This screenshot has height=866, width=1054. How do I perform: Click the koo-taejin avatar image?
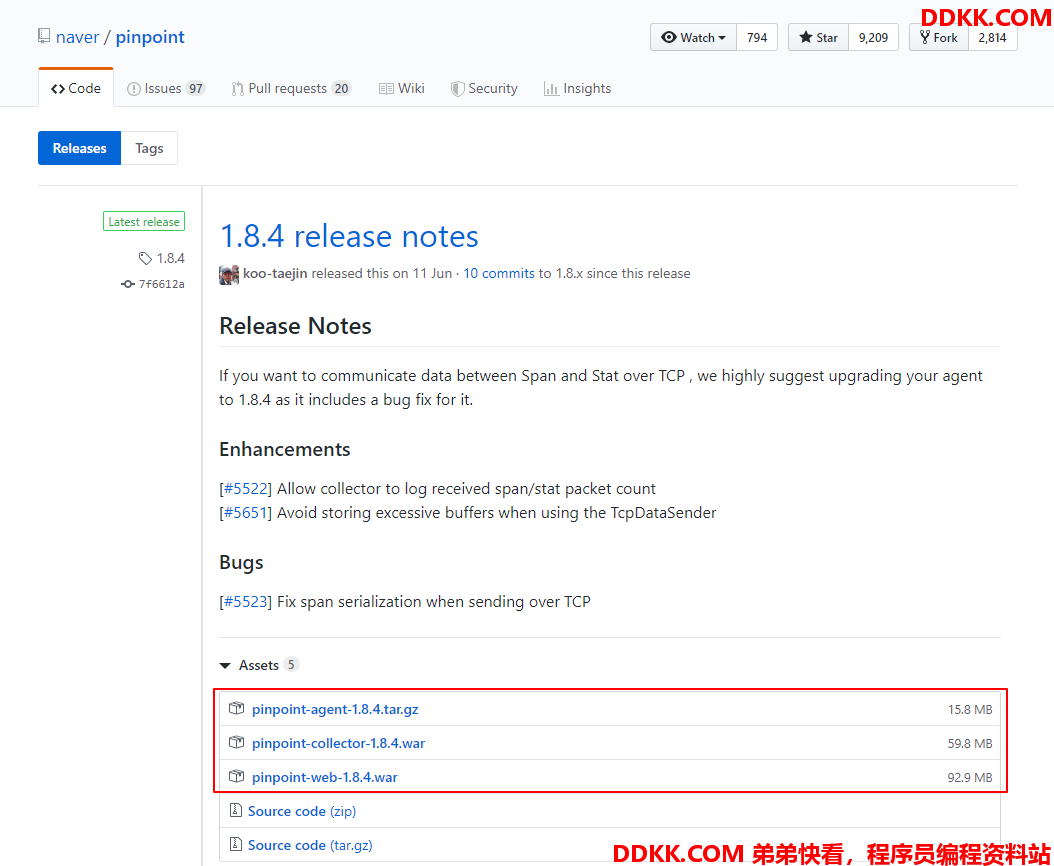[229, 274]
